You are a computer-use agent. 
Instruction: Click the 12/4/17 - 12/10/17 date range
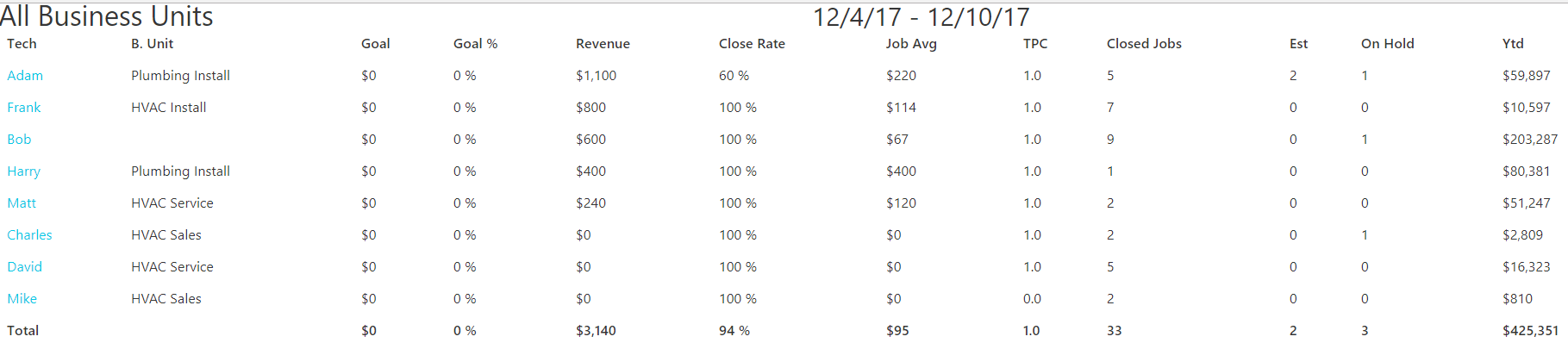pos(921,17)
